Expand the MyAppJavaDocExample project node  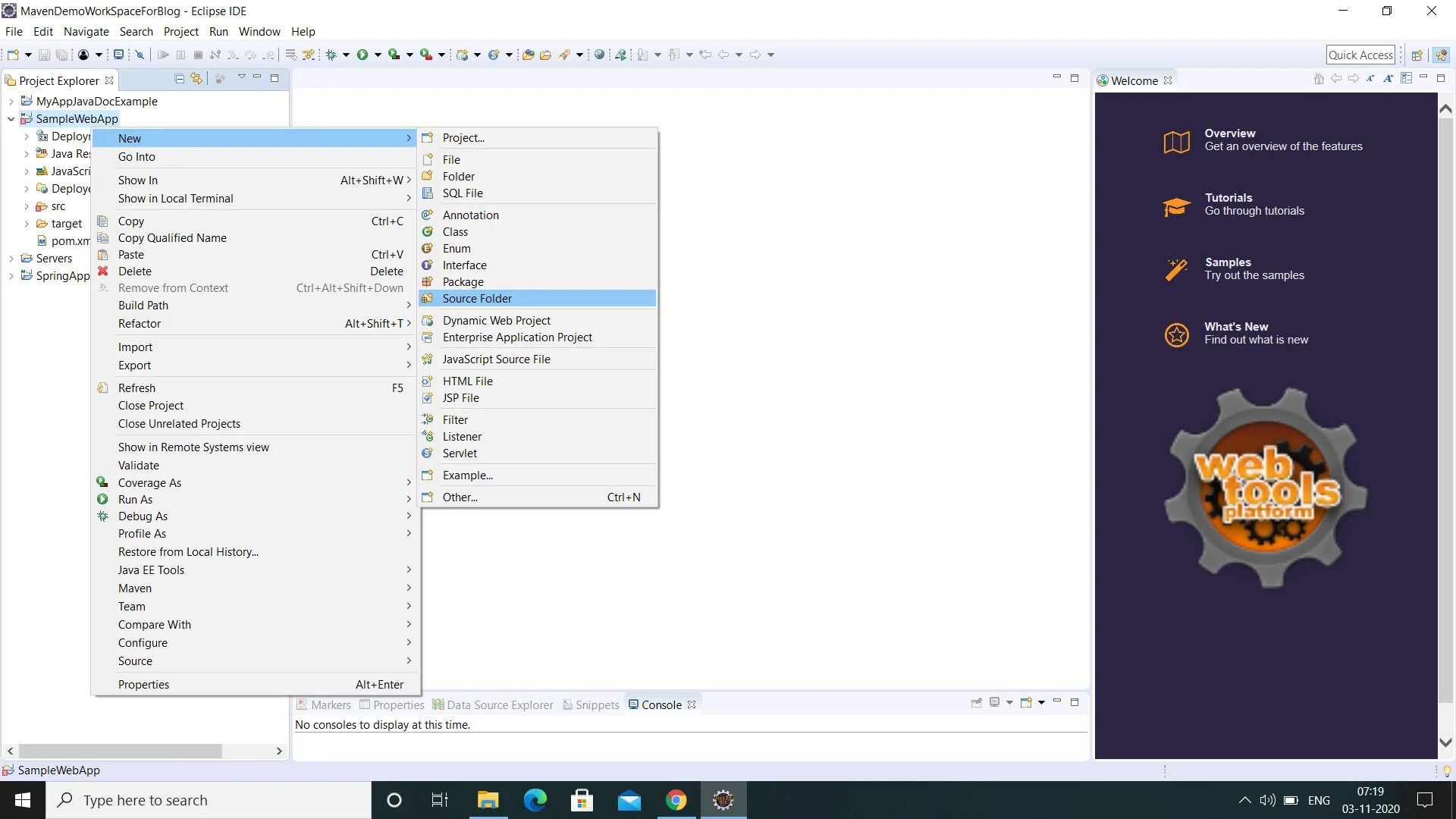coord(11,102)
